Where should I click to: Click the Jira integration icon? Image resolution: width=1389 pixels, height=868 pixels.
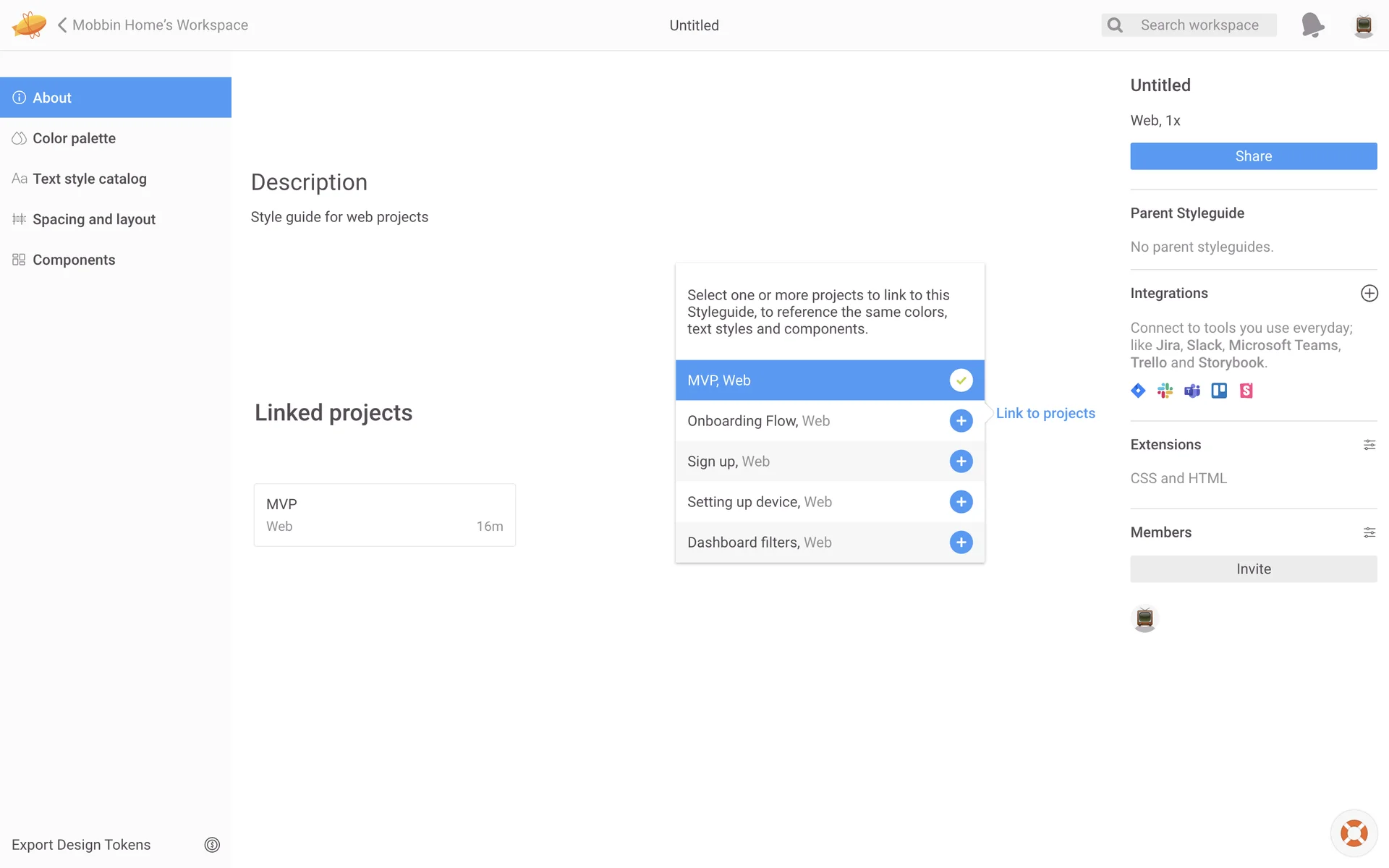tap(1138, 391)
